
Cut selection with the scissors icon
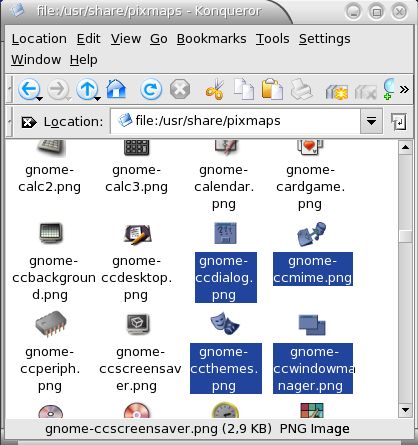pos(215,89)
